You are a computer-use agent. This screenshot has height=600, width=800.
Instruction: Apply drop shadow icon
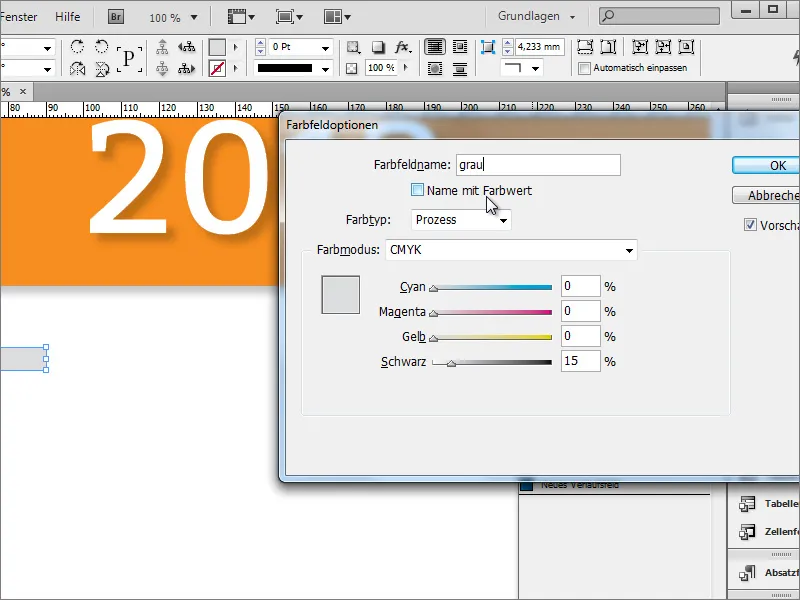coord(378,47)
